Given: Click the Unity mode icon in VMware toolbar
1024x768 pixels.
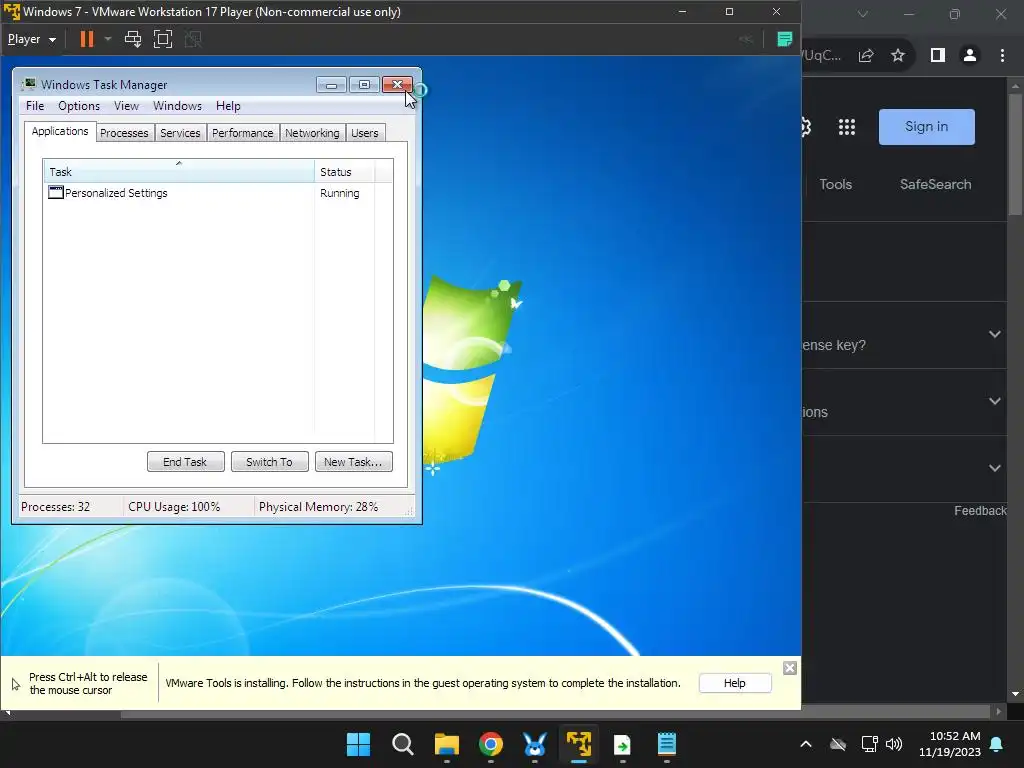Looking at the screenshot, I should click(x=193, y=39).
